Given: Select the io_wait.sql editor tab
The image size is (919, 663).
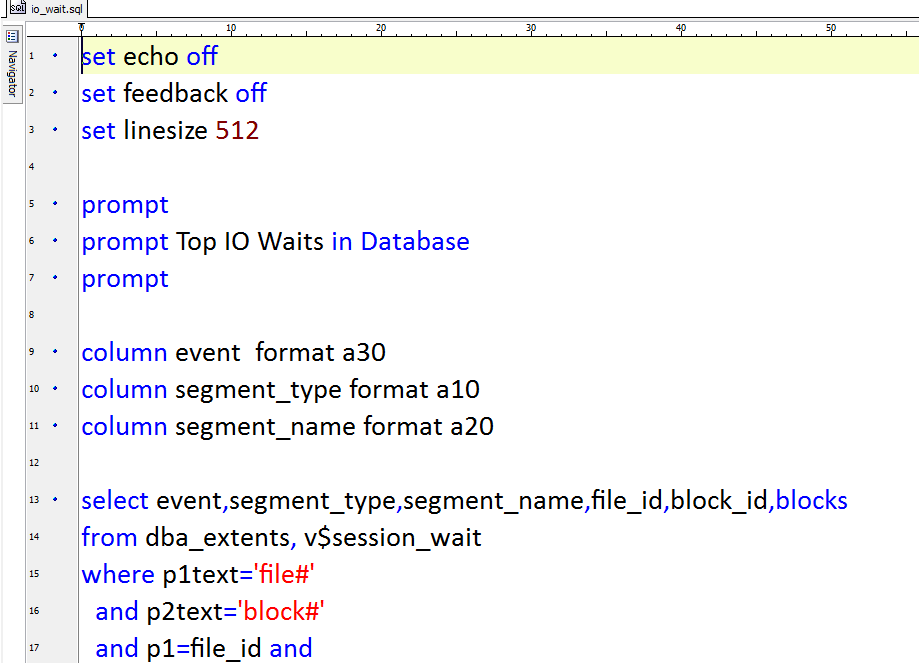Looking at the screenshot, I should [47, 9].
